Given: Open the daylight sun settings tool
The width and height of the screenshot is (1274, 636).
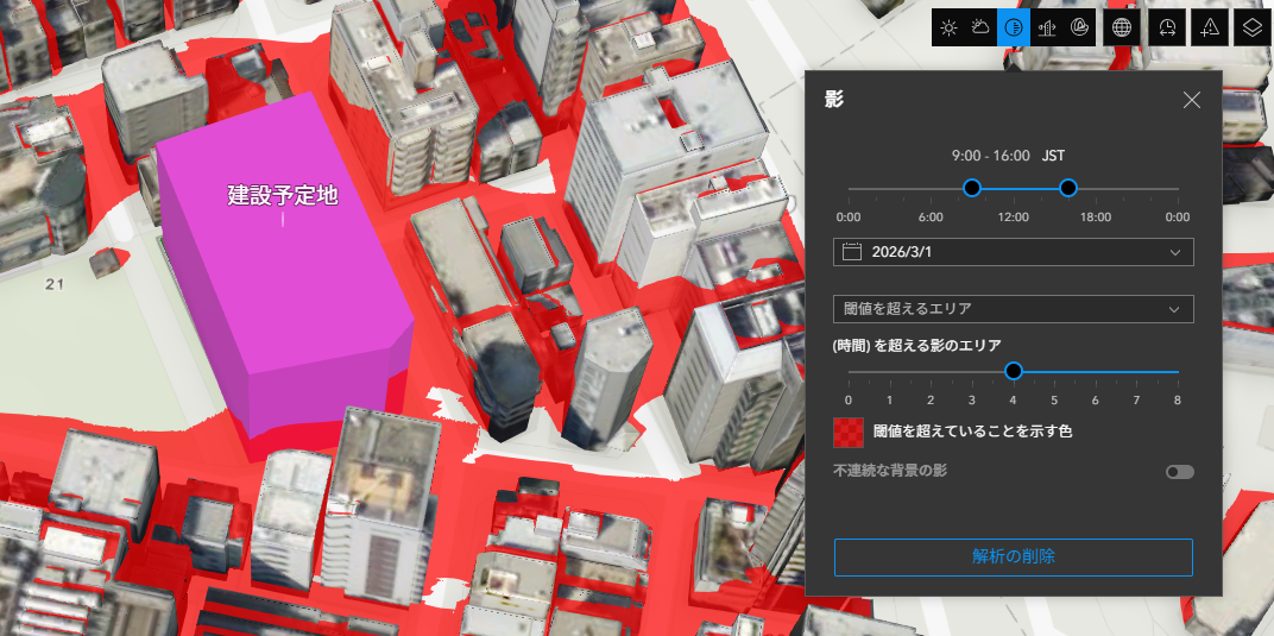Looking at the screenshot, I should 949,28.
